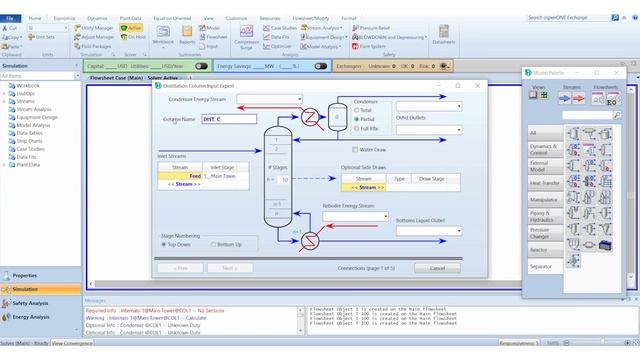Viewport: 640px width, 360px height.
Task: Open Case Studies in the ribbon
Action: click(280, 28)
